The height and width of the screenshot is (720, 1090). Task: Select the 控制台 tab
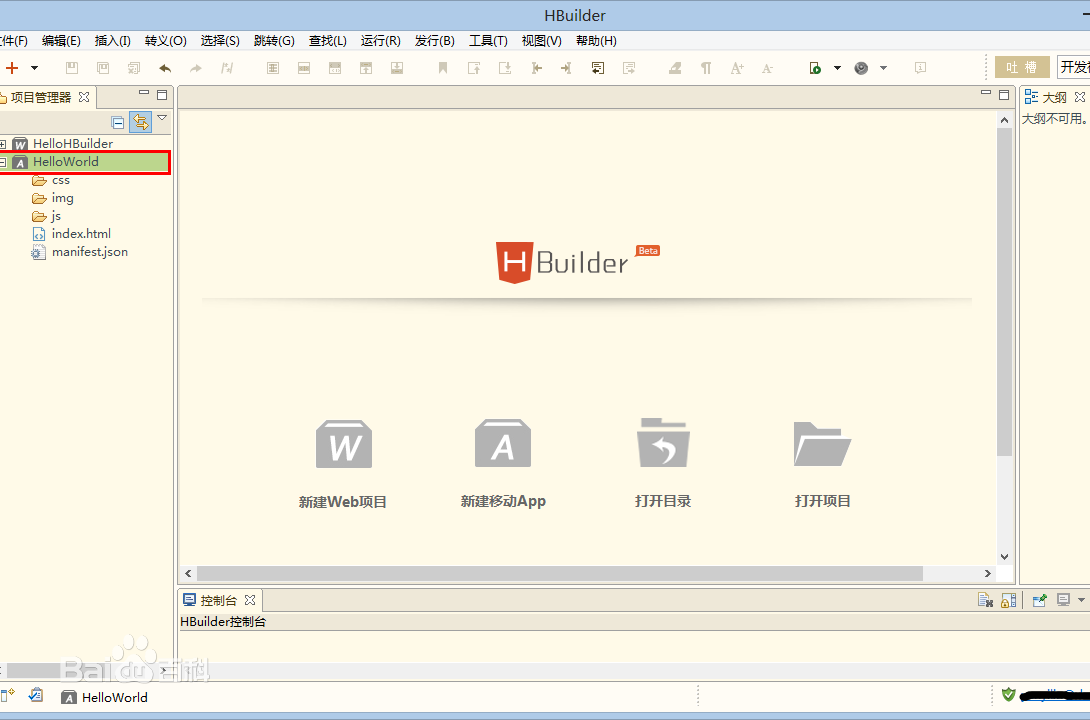coord(218,600)
